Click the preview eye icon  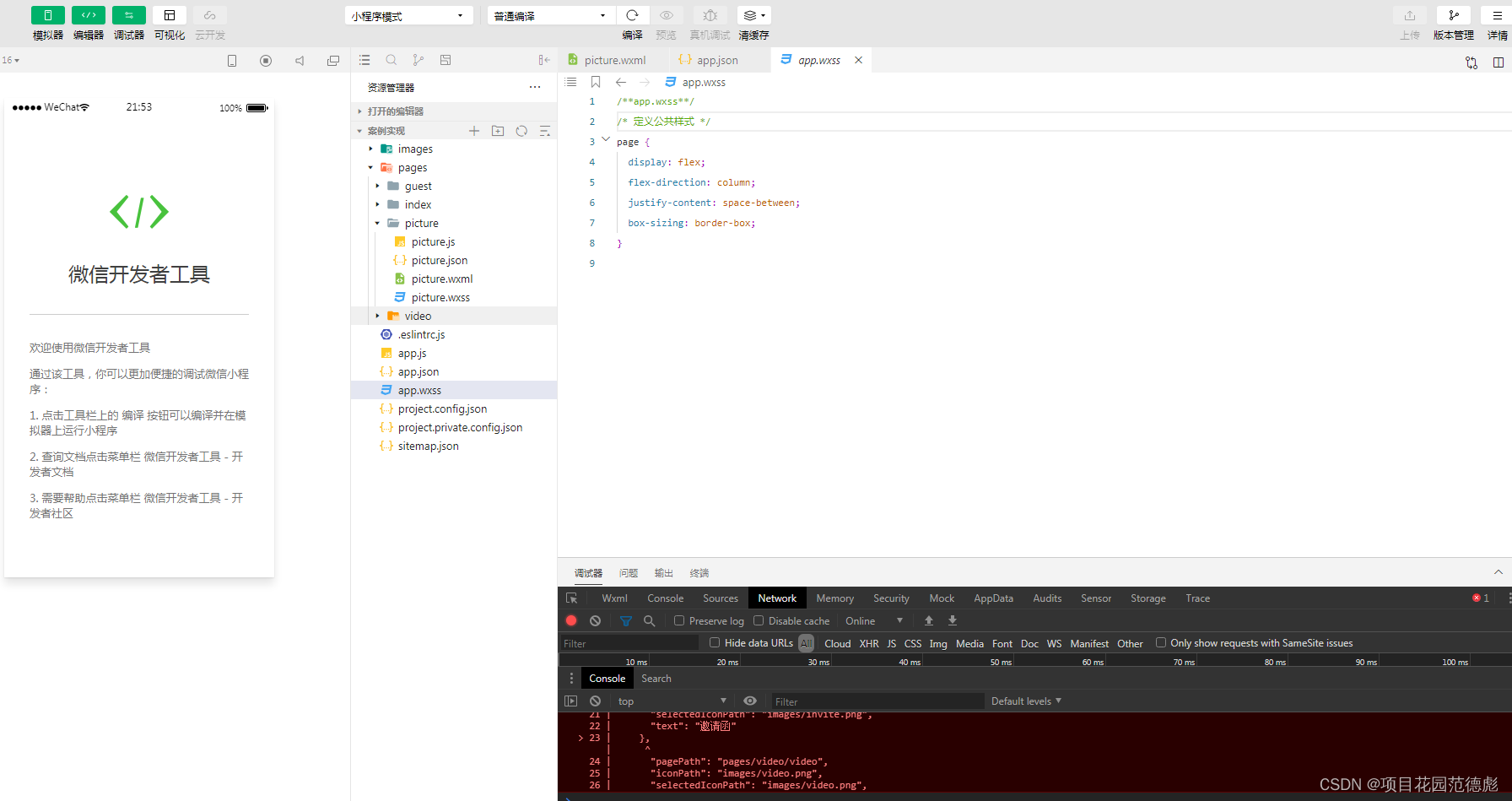pos(667,15)
